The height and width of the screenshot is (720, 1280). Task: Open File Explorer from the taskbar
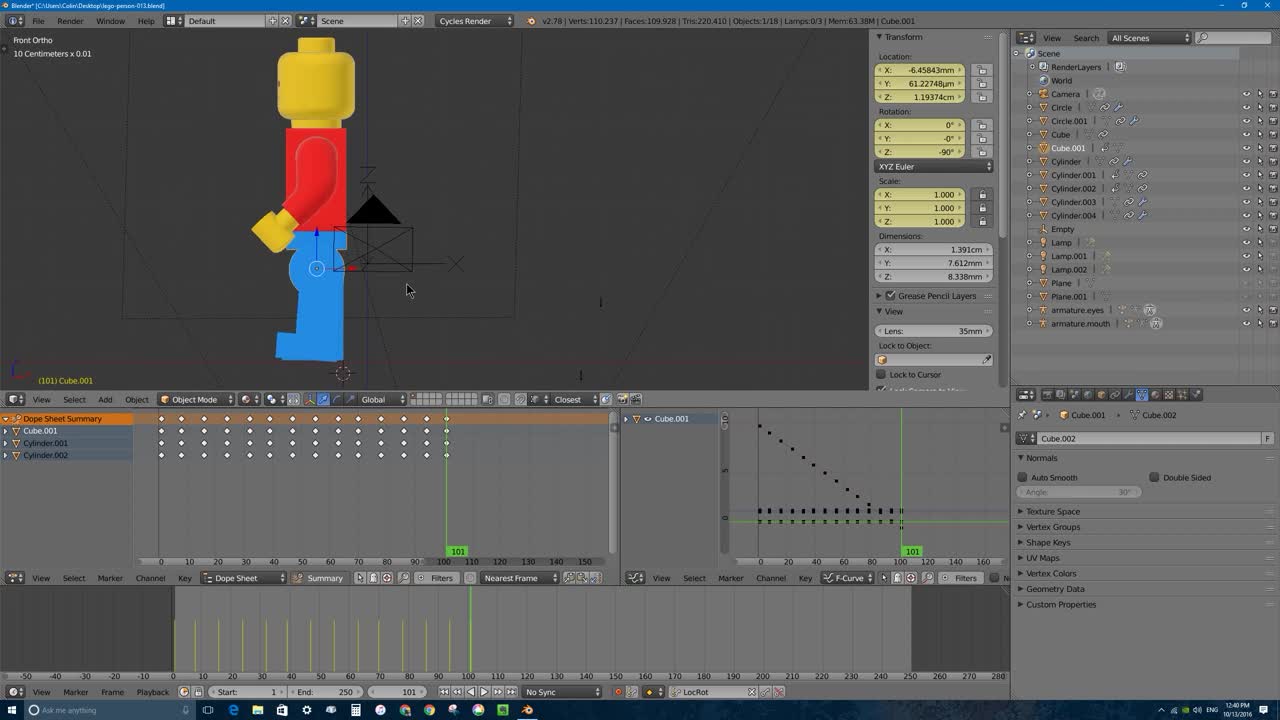[258, 710]
